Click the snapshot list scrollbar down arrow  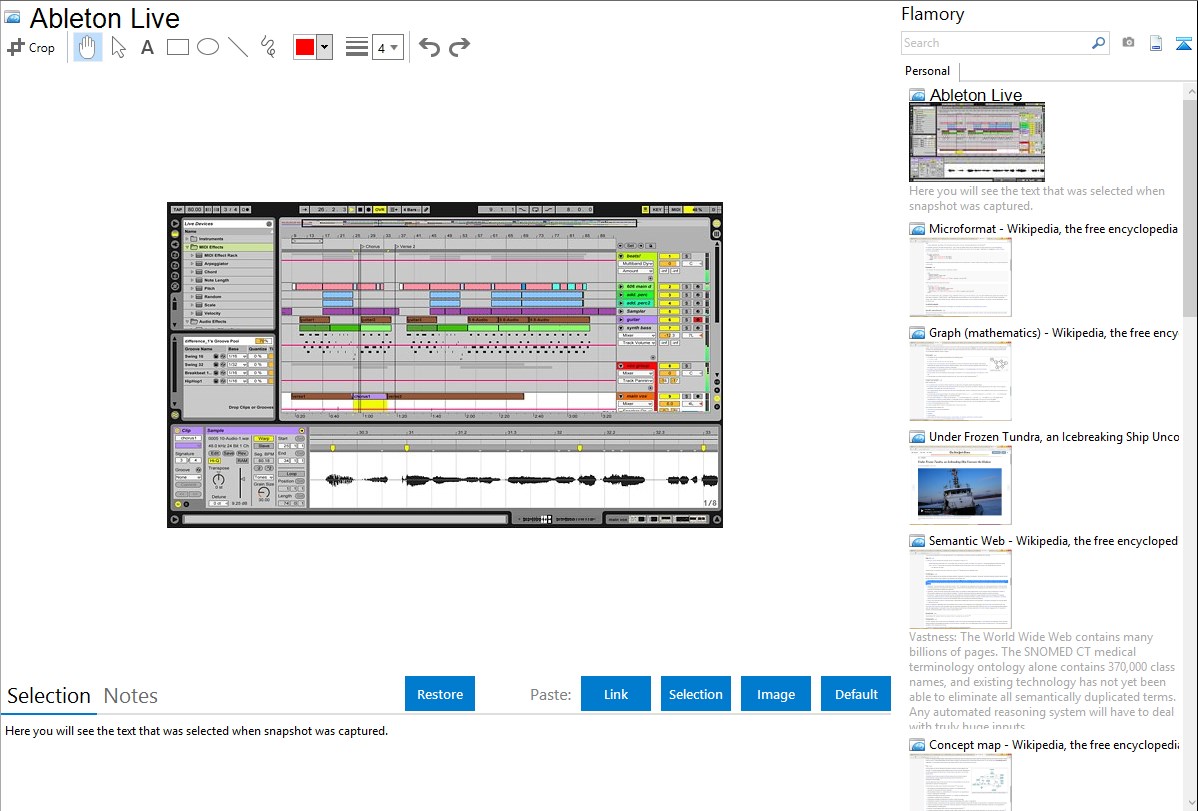[1191, 803]
